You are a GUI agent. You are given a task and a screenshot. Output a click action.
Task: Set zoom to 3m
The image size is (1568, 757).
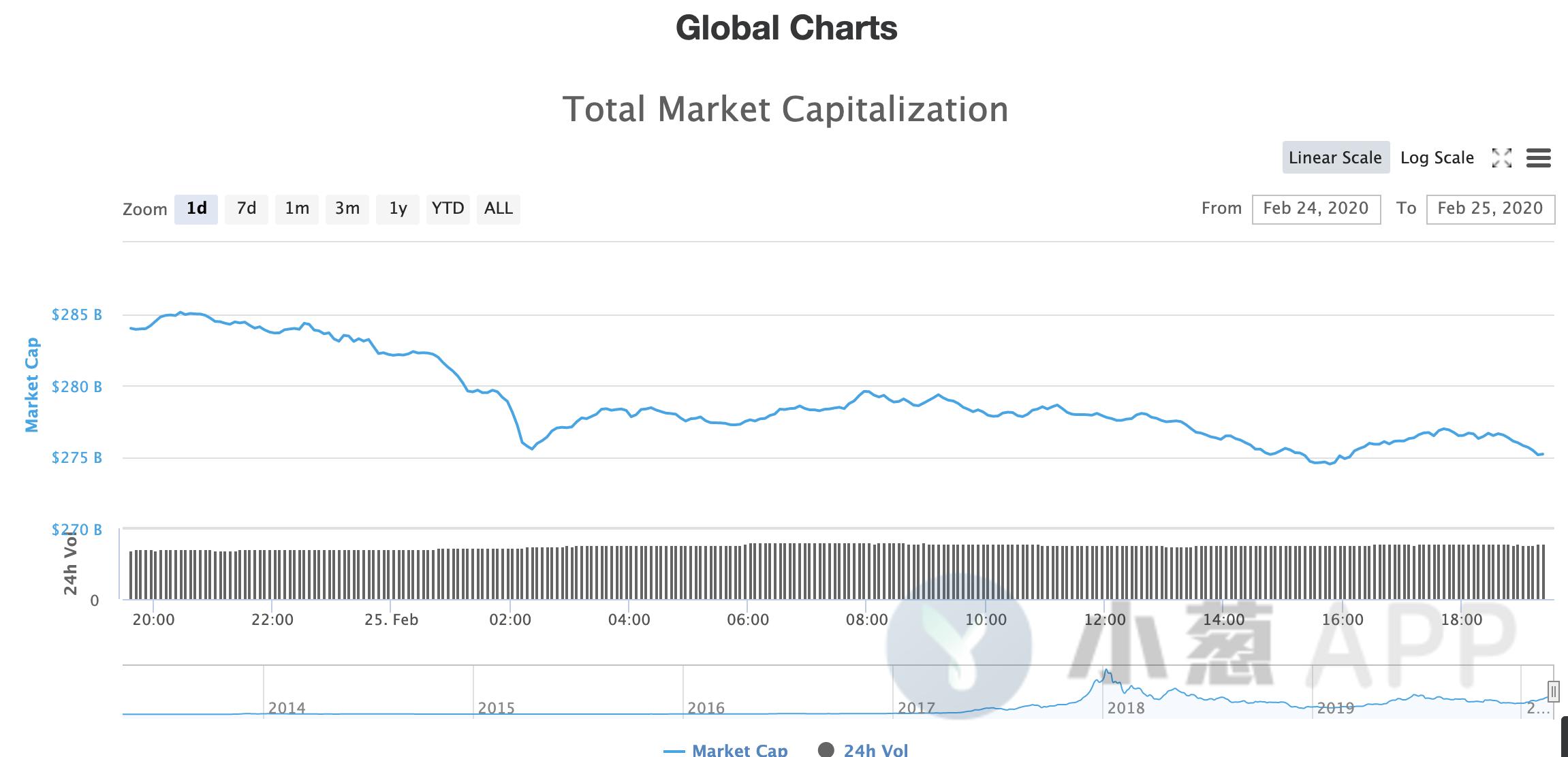pos(347,208)
